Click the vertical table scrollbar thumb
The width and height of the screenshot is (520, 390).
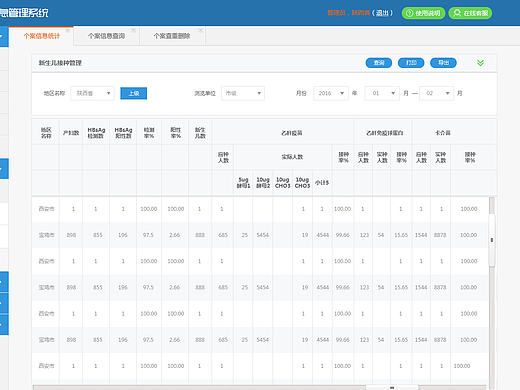coord(492,240)
